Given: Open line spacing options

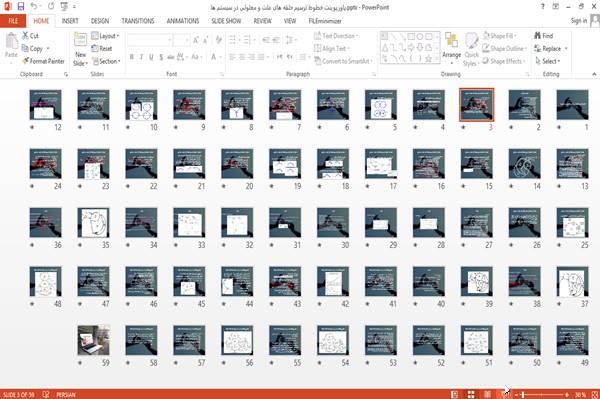Looking at the screenshot, I should 290,40.
